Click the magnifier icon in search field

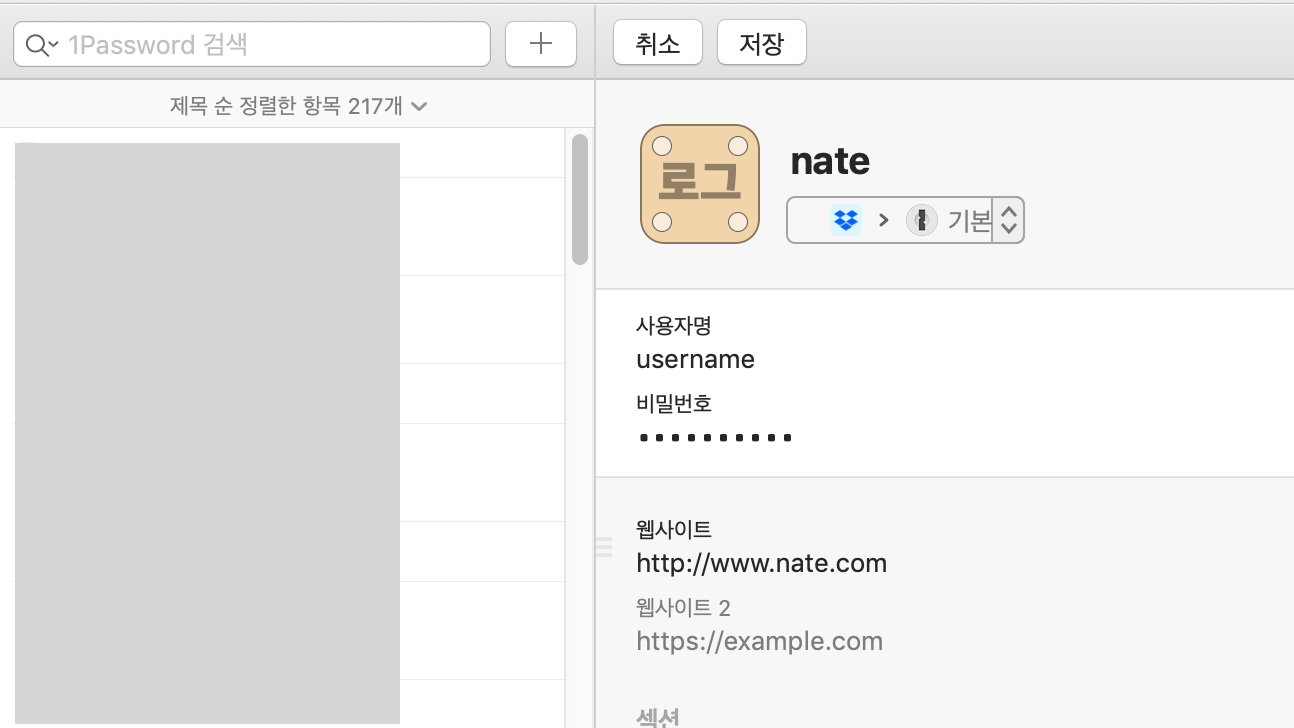(41, 45)
